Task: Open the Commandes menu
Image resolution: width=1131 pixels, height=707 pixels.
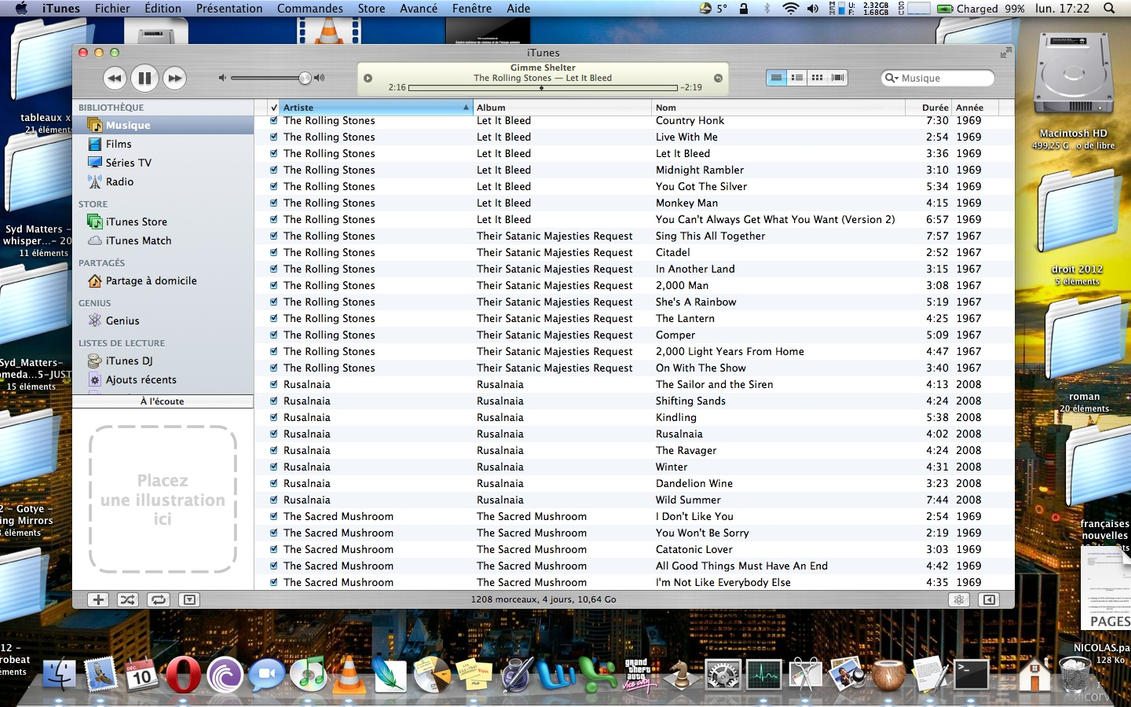Action: tap(310, 9)
